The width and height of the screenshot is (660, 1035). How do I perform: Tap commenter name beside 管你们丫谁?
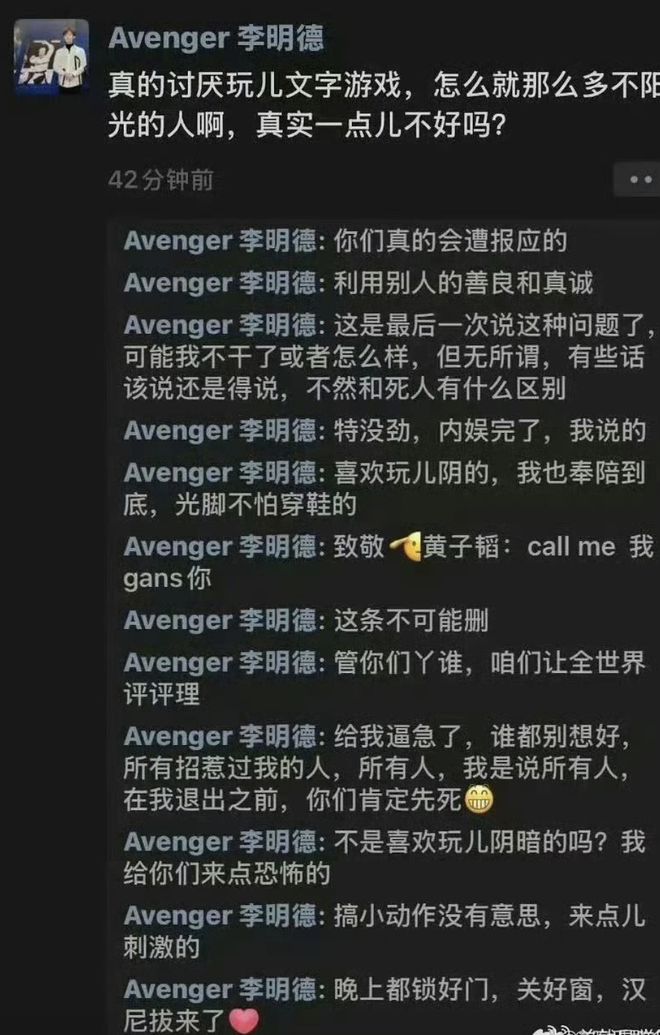pyautogui.click(x=220, y=663)
